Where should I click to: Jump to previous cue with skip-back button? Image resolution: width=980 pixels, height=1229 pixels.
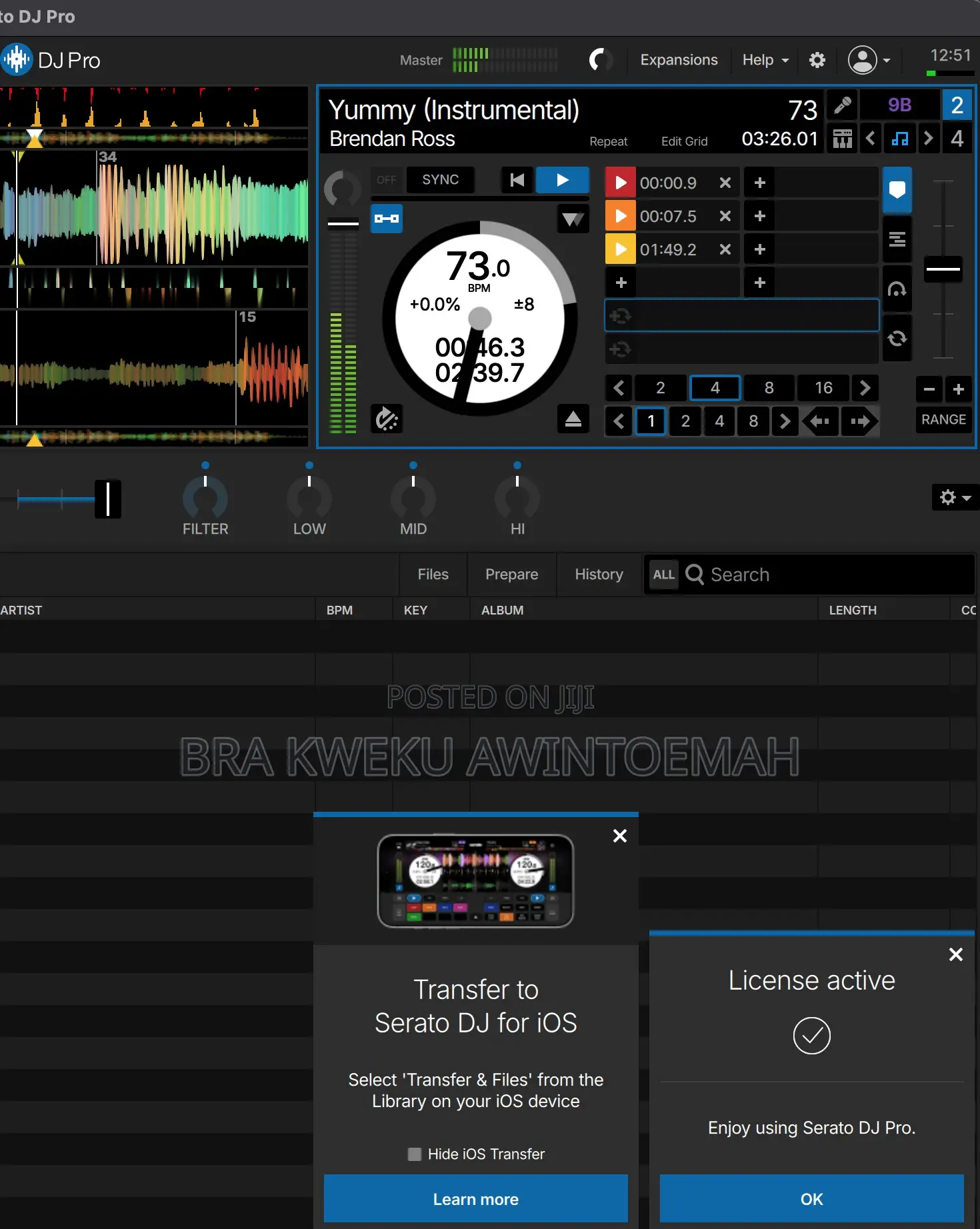[517, 180]
